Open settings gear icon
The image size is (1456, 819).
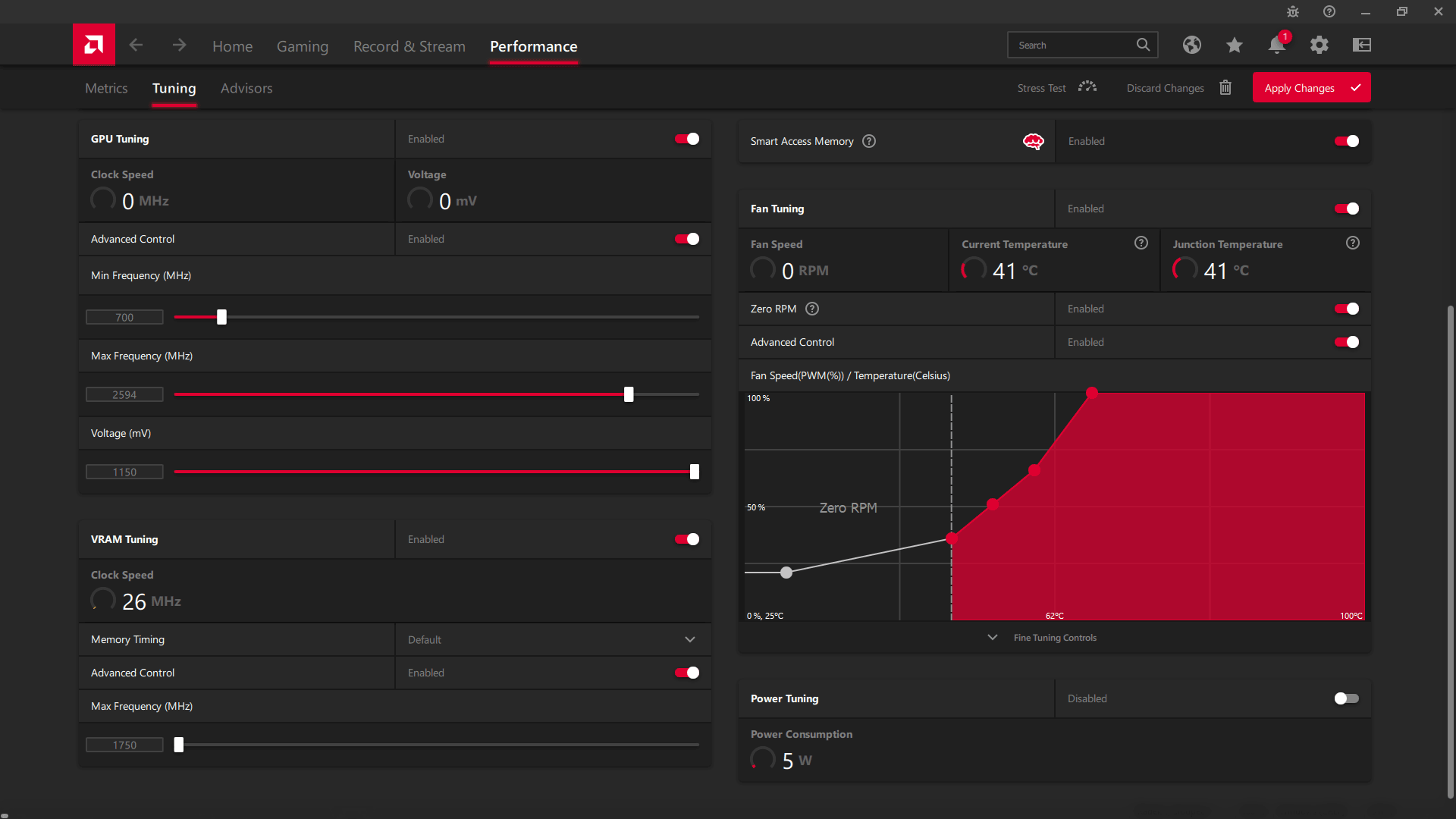click(1319, 45)
